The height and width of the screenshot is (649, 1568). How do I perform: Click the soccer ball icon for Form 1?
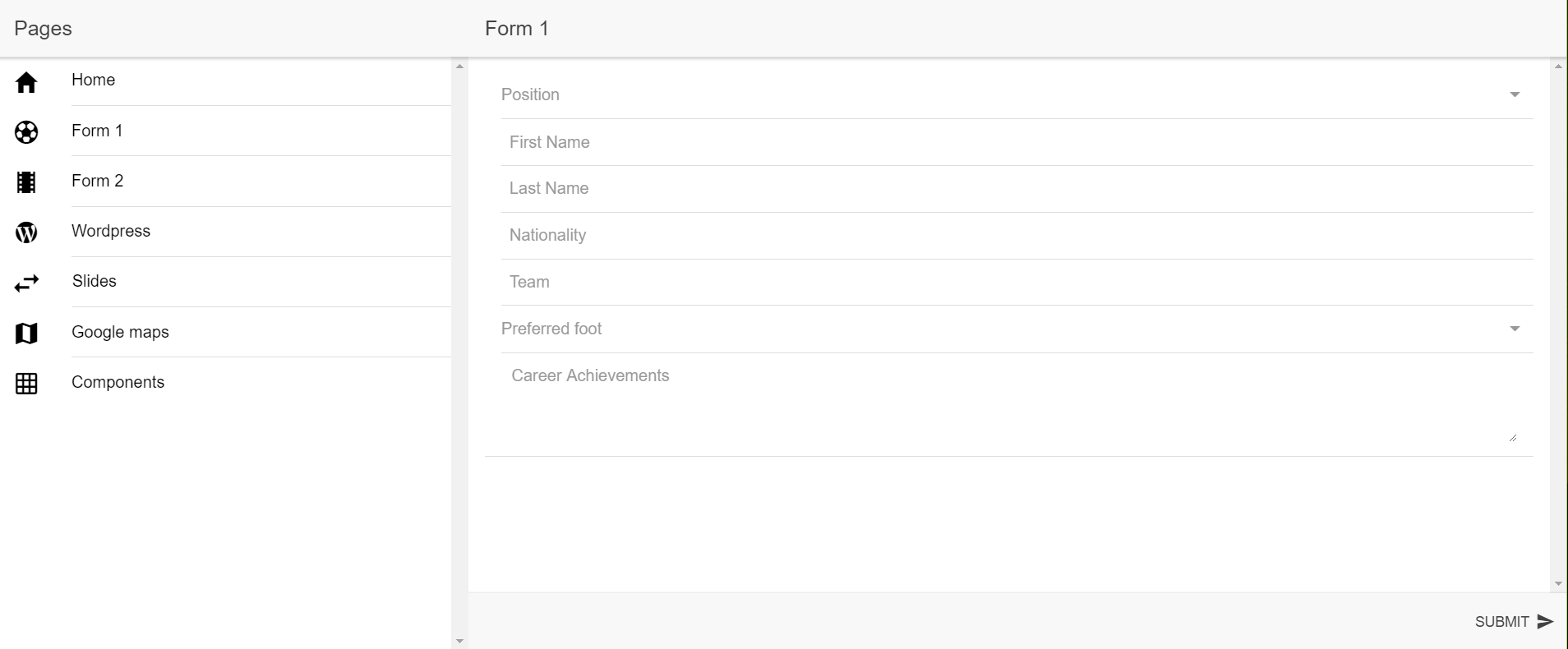pos(26,132)
